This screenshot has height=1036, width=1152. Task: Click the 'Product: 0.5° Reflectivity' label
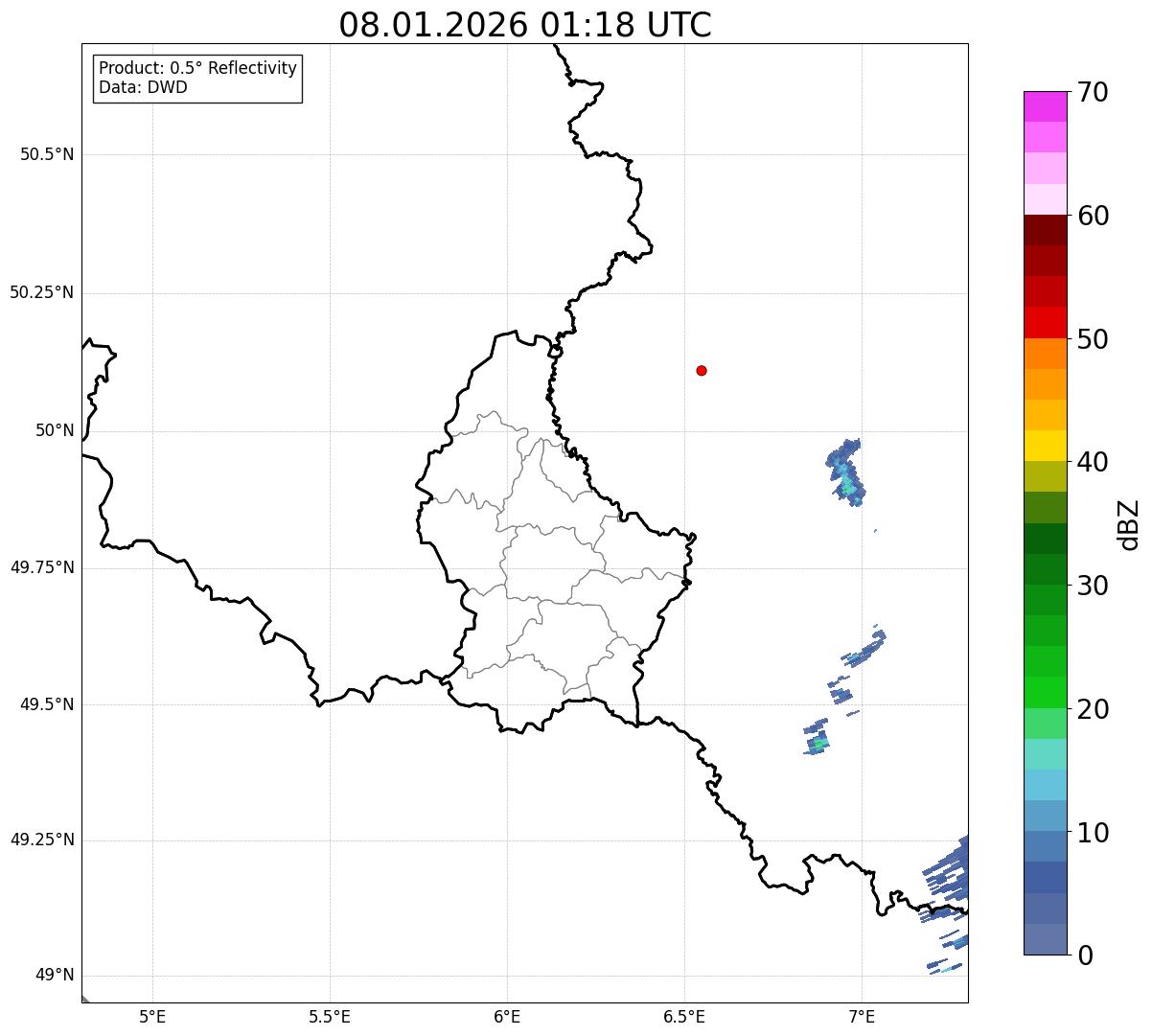(x=197, y=69)
